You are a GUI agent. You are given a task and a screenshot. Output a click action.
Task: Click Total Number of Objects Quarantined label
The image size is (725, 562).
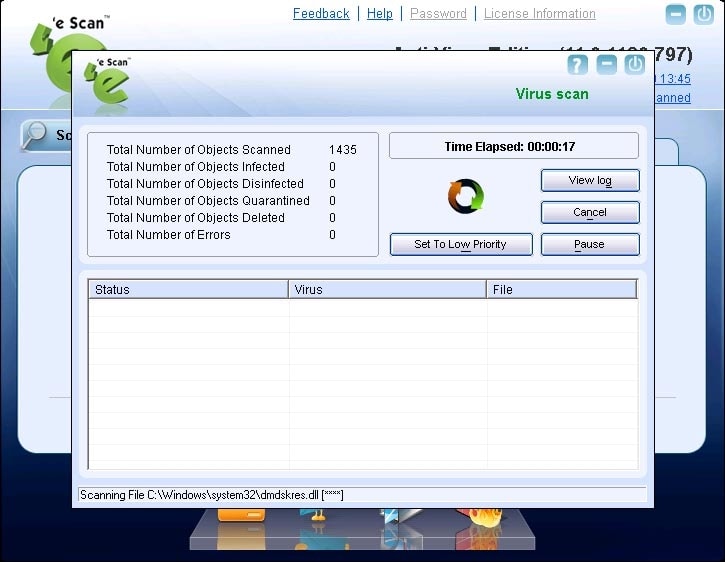tap(208, 201)
